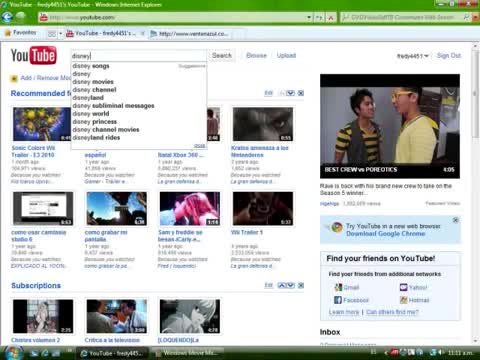Open 'Can others find me?' link

(392, 312)
